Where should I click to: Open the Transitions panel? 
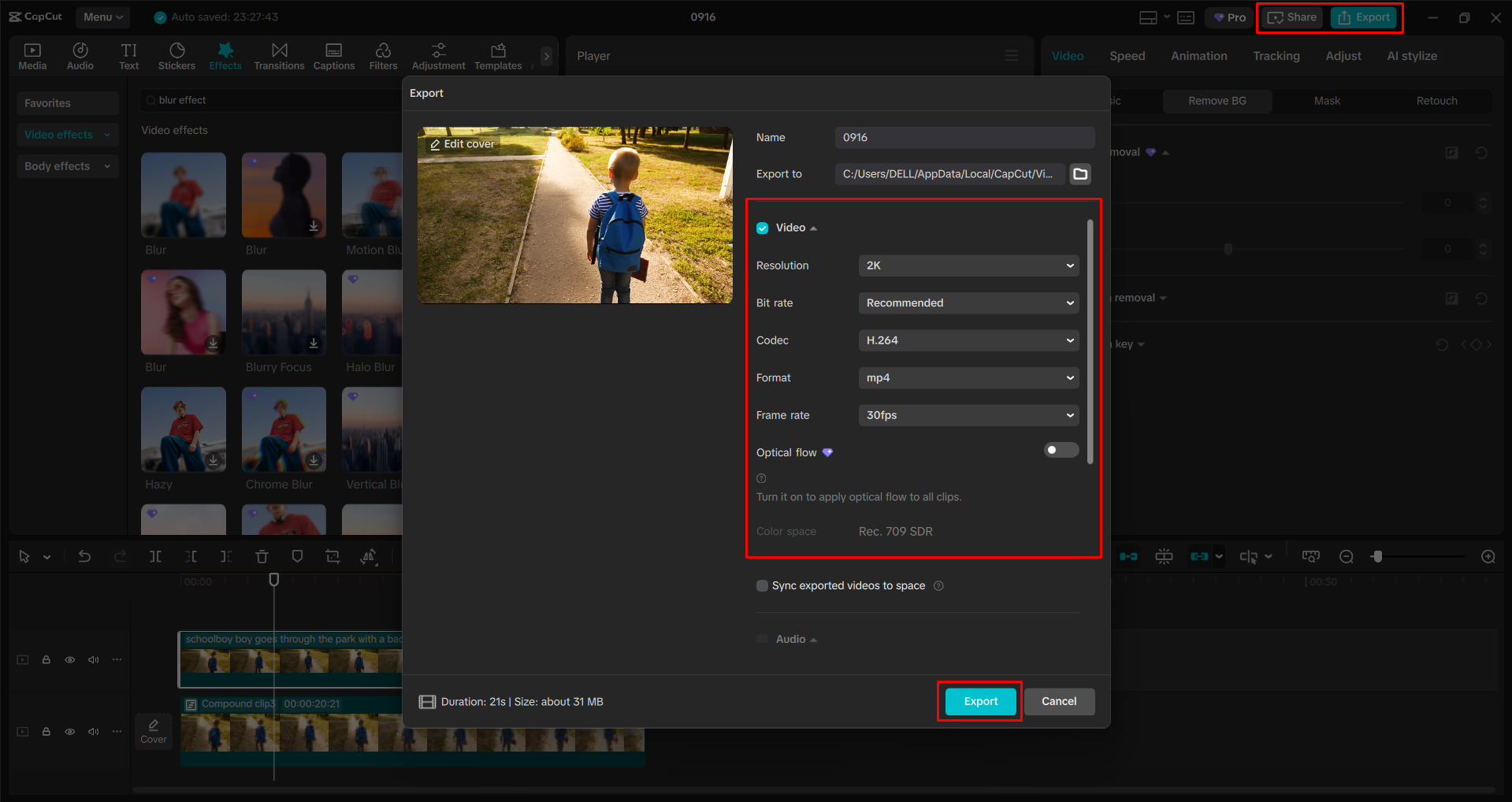pyautogui.click(x=279, y=55)
